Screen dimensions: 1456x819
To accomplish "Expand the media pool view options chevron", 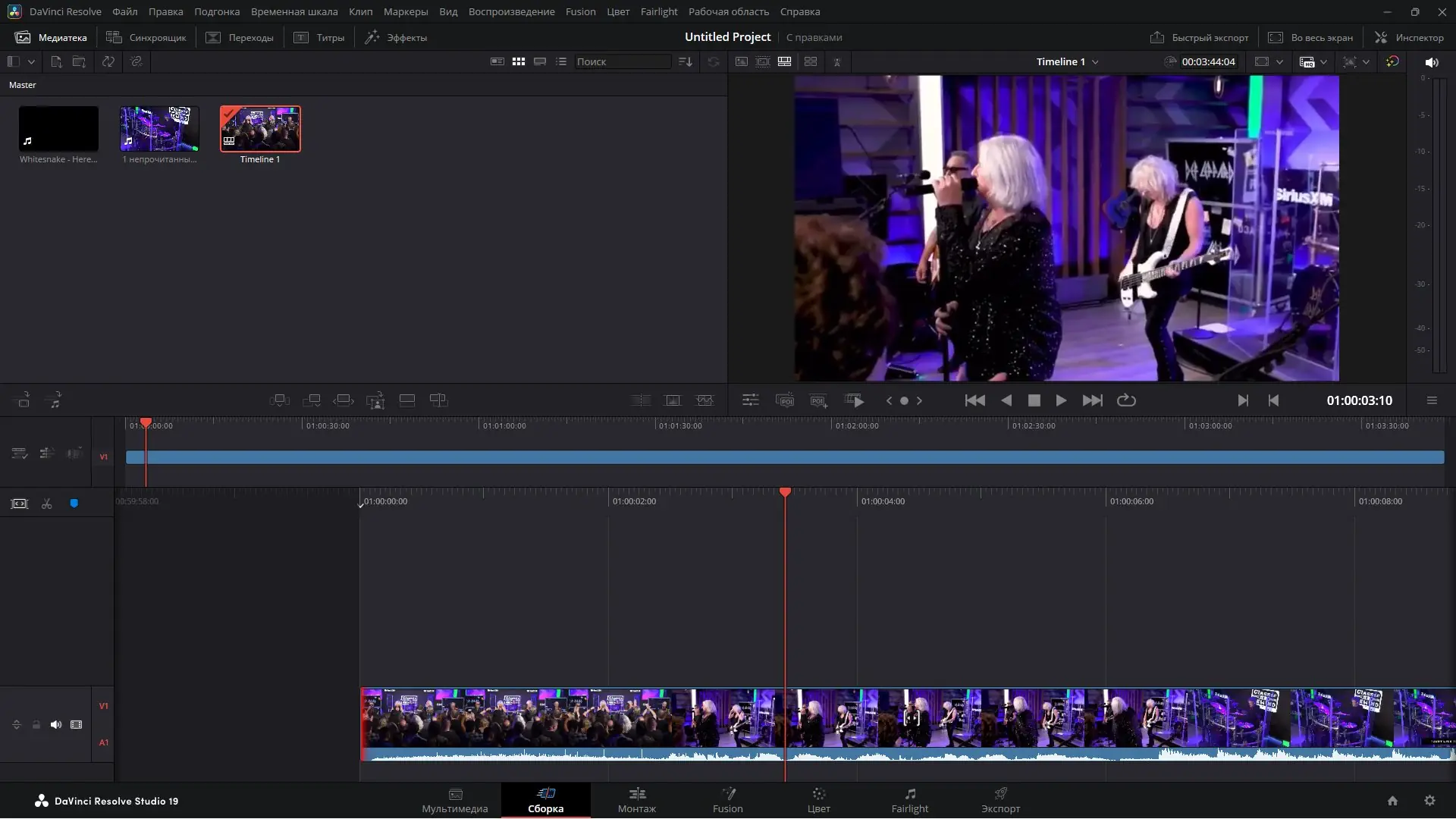I will click(x=31, y=61).
